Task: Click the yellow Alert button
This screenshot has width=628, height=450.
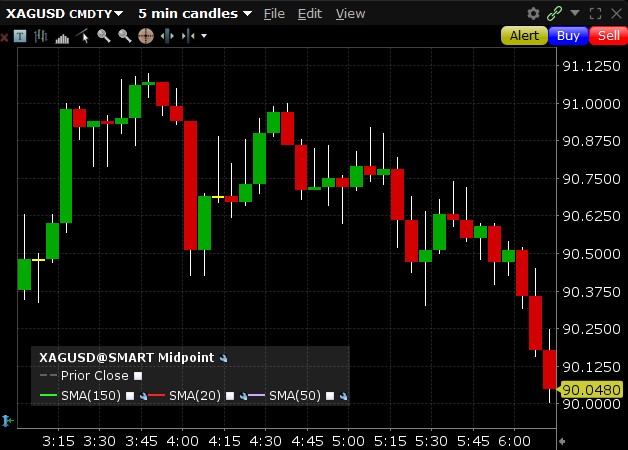Action: pyautogui.click(x=524, y=36)
